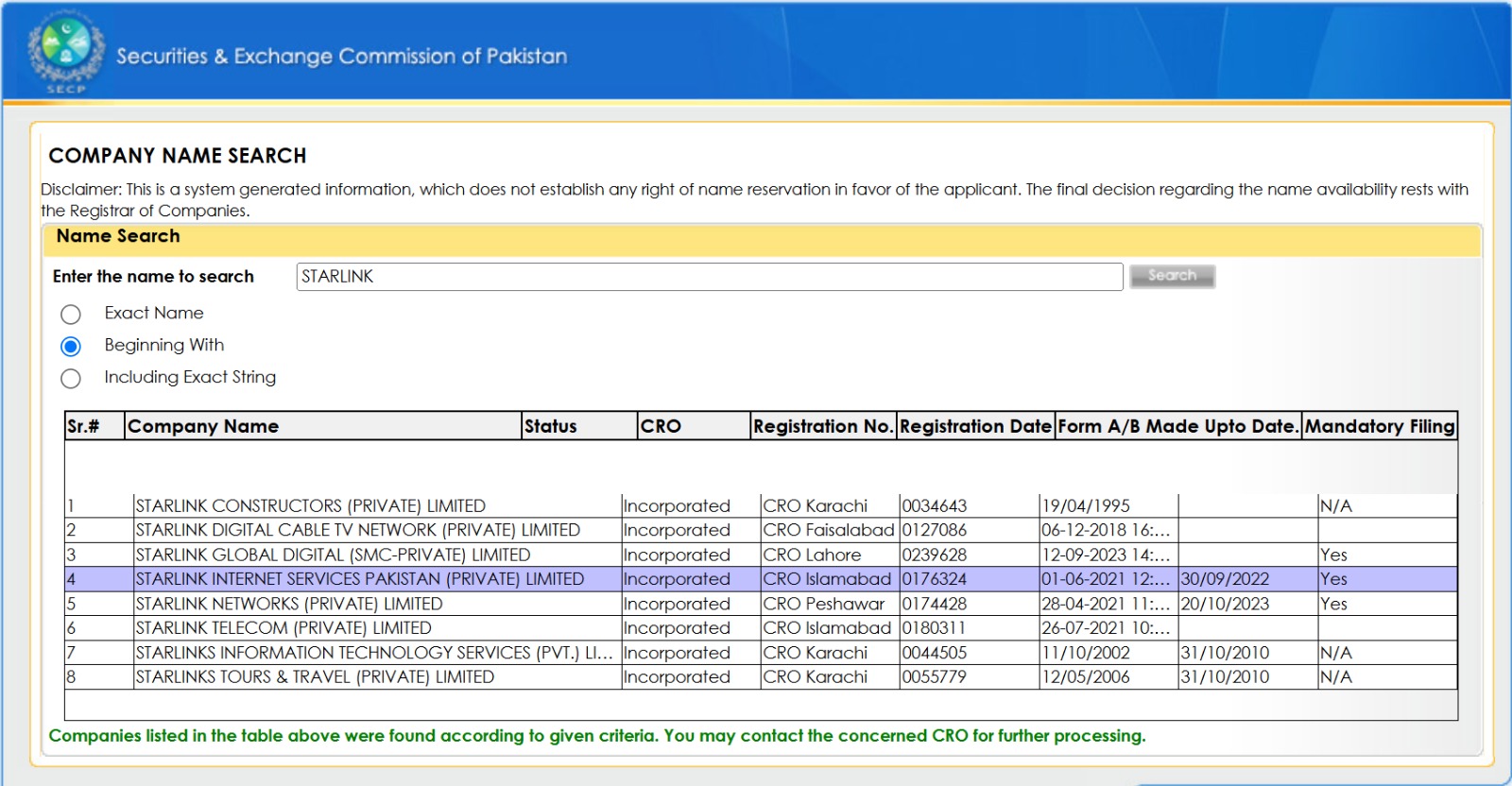Click registration date 19/04/1995

[1085, 506]
